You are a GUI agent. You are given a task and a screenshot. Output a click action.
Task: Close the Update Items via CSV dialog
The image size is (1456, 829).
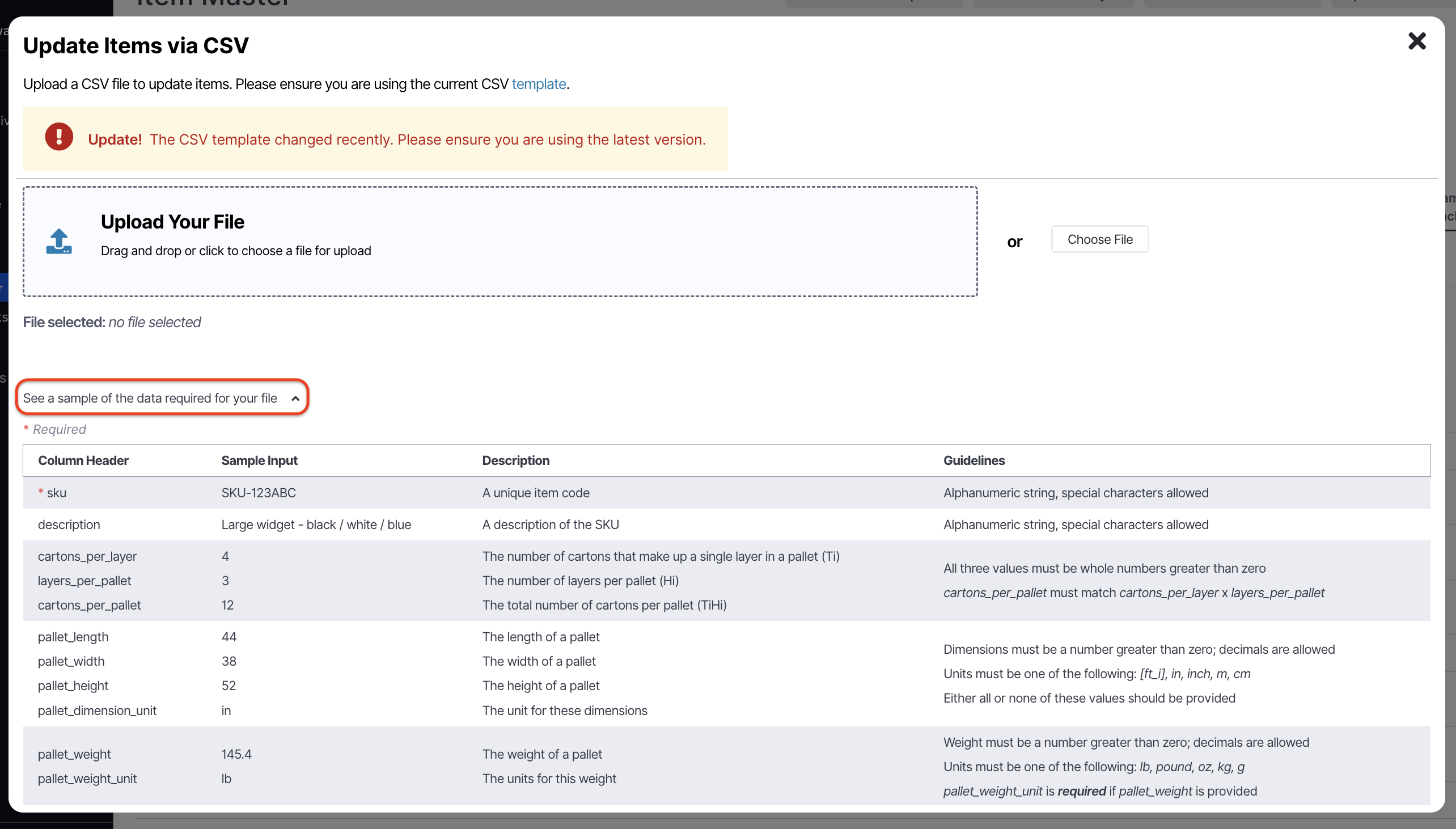click(1416, 41)
